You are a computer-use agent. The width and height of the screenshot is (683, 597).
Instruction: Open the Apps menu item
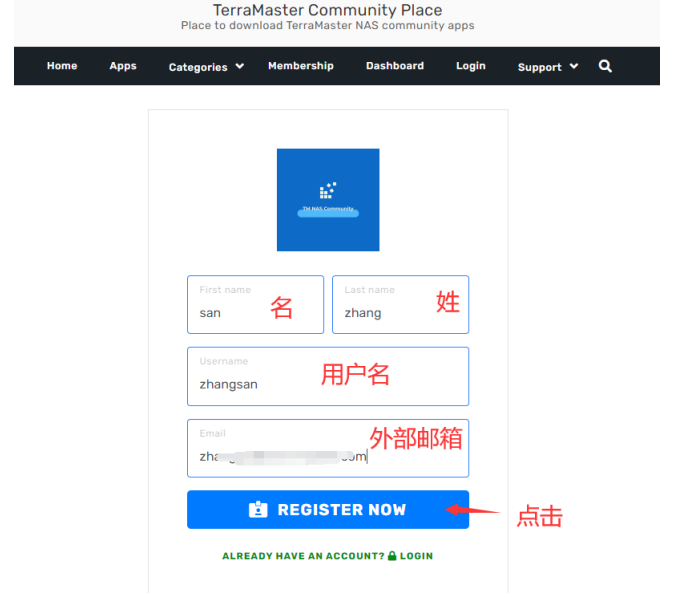click(x=123, y=66)
